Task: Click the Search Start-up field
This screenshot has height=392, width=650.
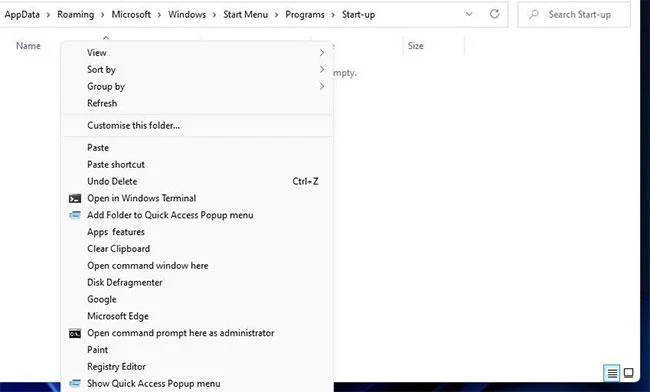Action: tap(574, 15)
